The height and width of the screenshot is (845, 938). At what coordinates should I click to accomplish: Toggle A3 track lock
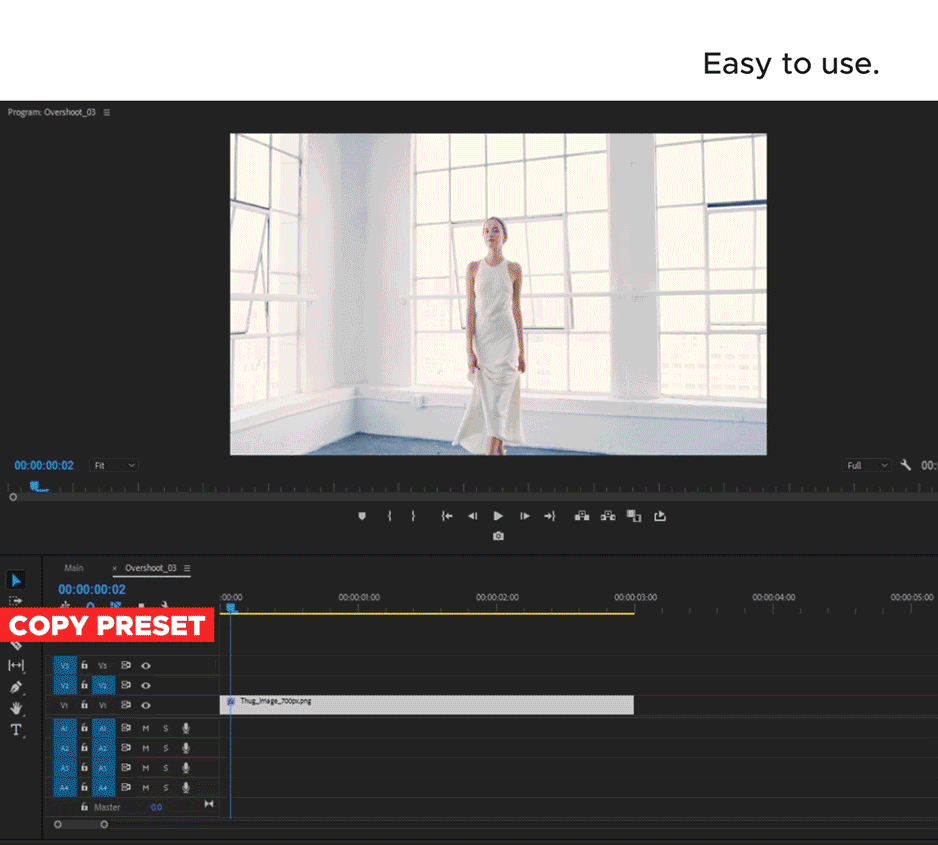tap(84, 767)
